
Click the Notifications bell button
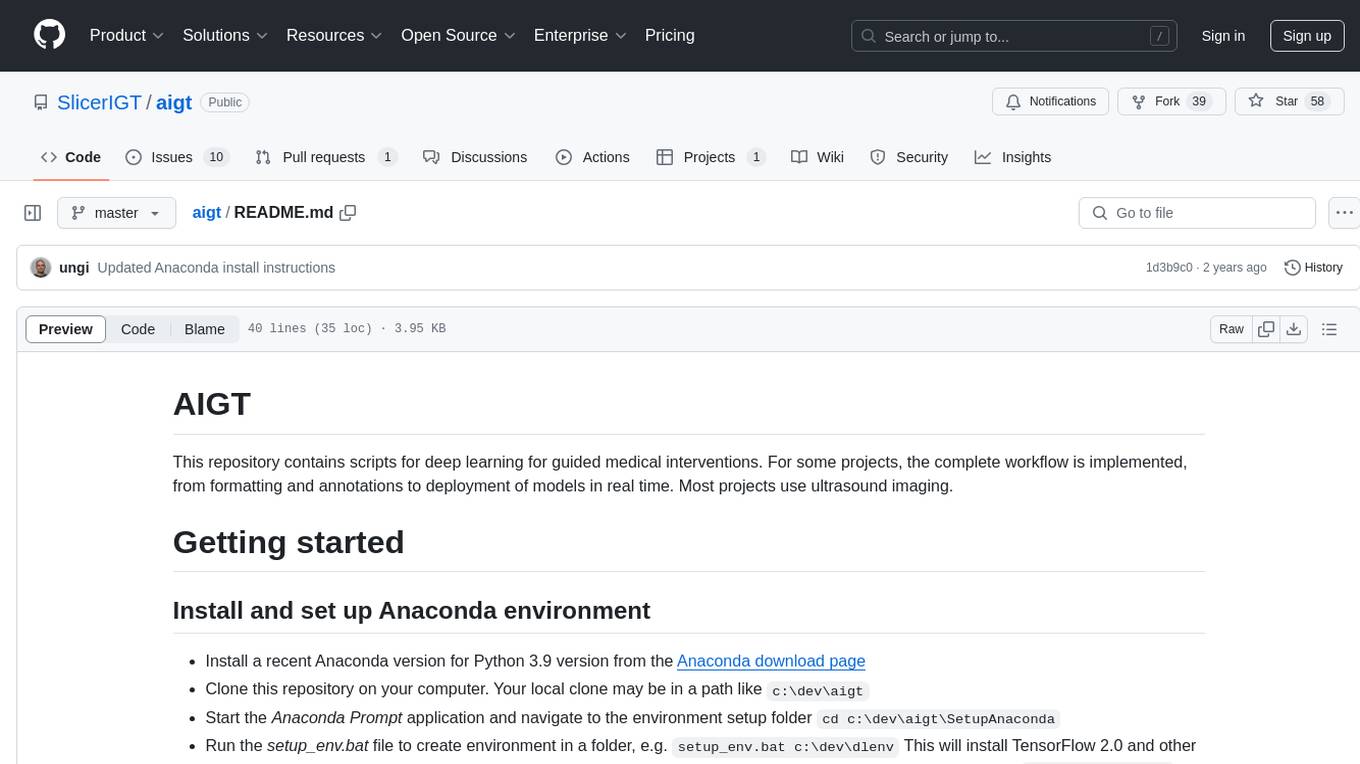point(1051,101)
